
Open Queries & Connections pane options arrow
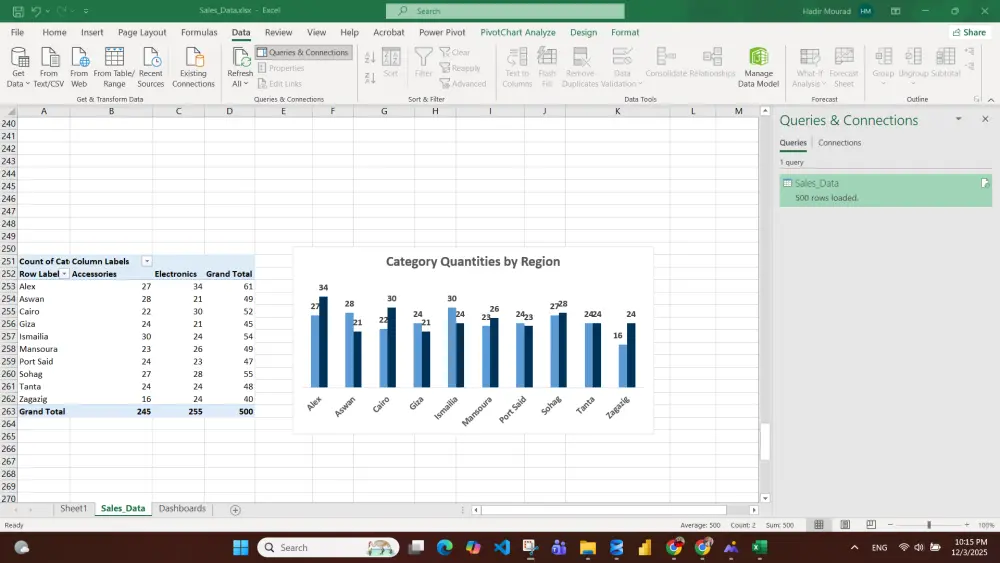click(958, 119)
